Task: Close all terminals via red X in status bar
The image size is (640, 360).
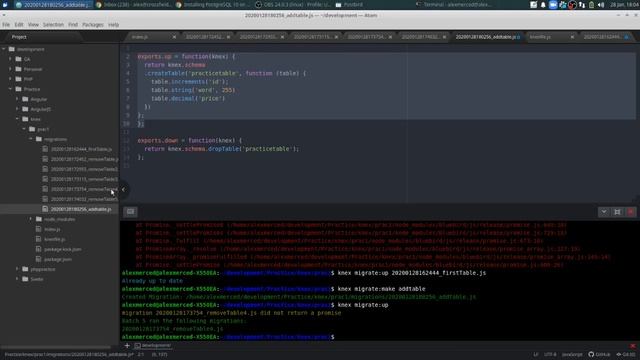Action: tap(633, 345)
